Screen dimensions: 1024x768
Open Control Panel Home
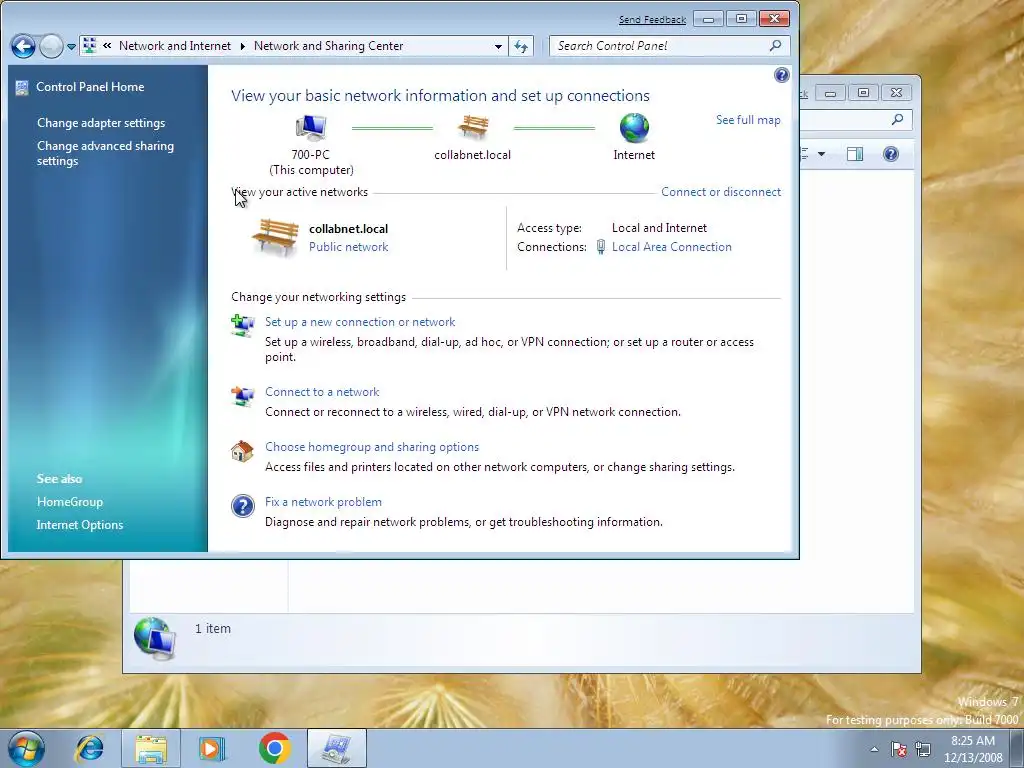pyautogui.click(x=90, y=87)
